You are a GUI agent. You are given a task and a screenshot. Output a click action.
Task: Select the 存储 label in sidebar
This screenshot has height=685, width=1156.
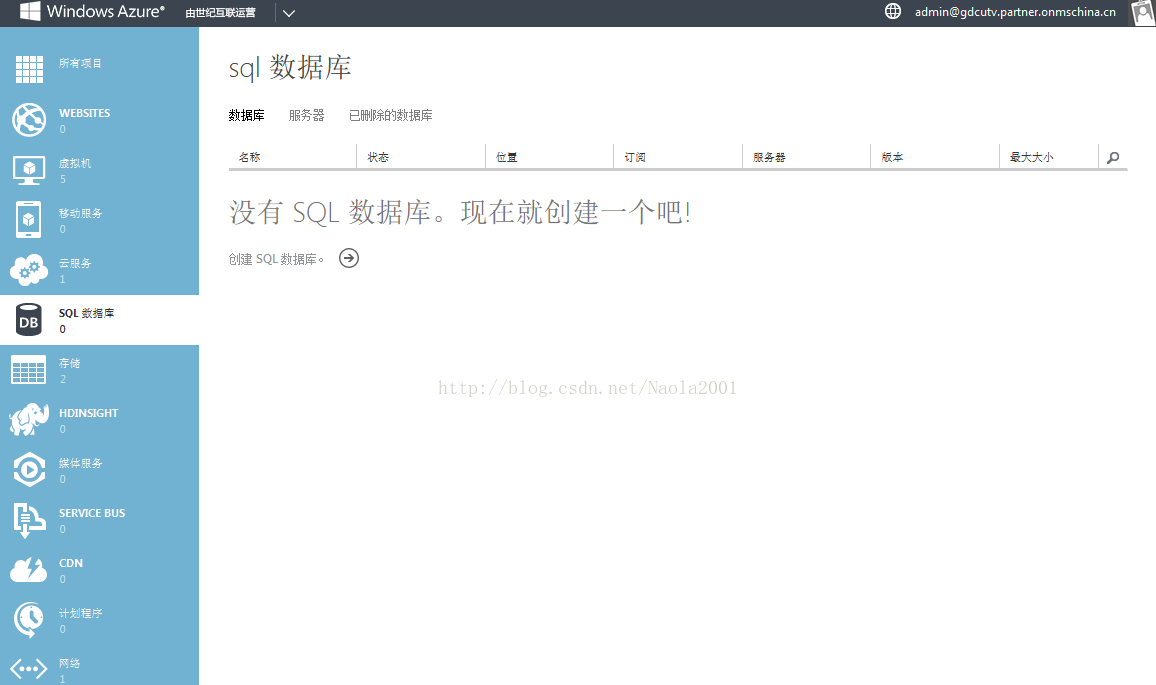(x=70, y=363)
